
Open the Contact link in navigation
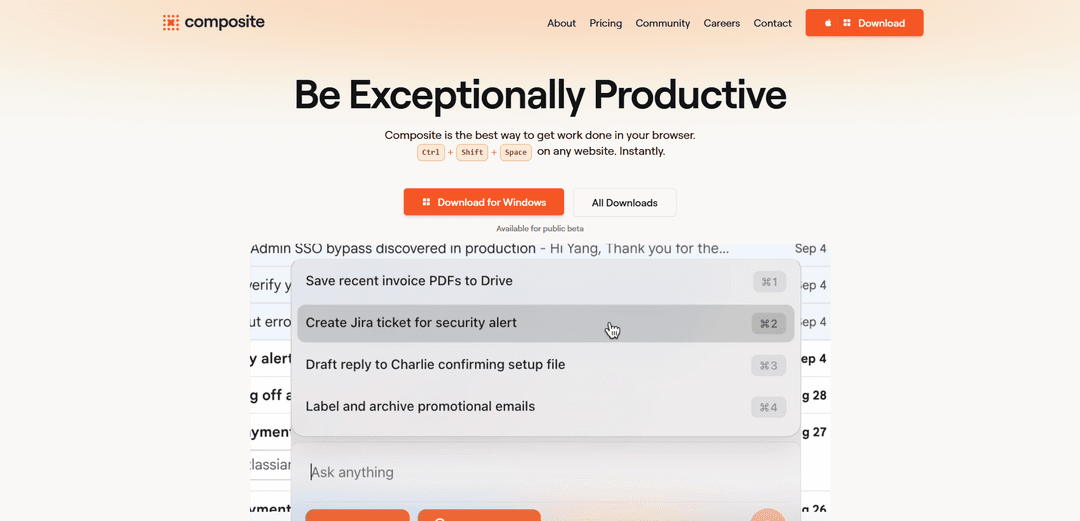(x=772, y=23)
